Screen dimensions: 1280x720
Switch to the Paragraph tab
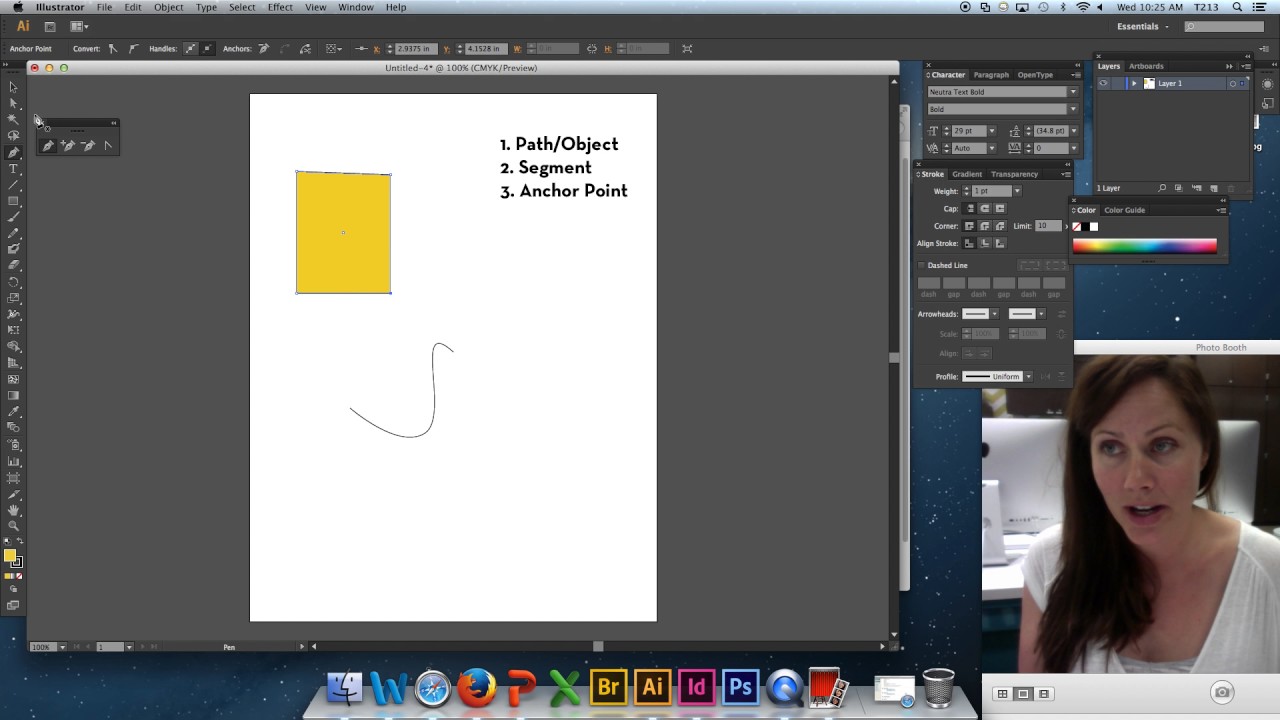991,75
